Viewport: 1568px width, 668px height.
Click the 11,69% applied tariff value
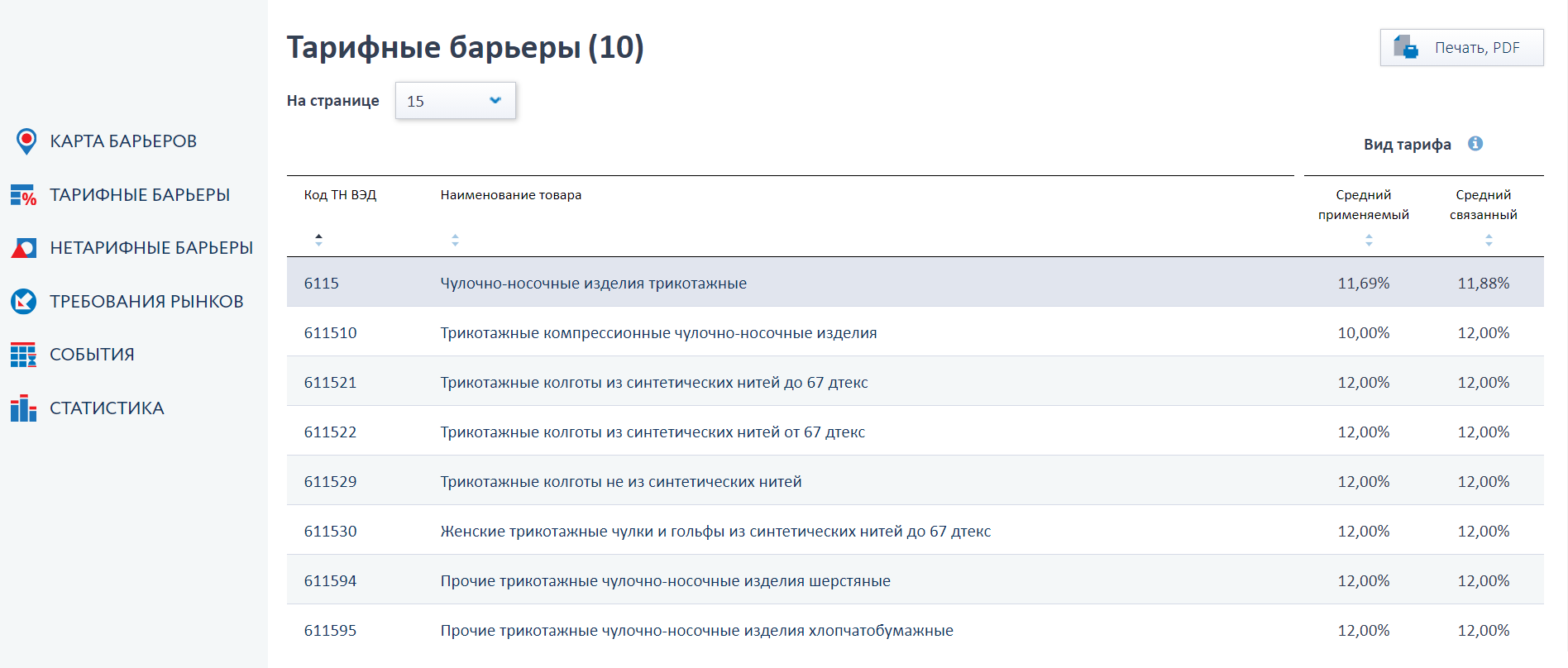tap(1364, 284)
